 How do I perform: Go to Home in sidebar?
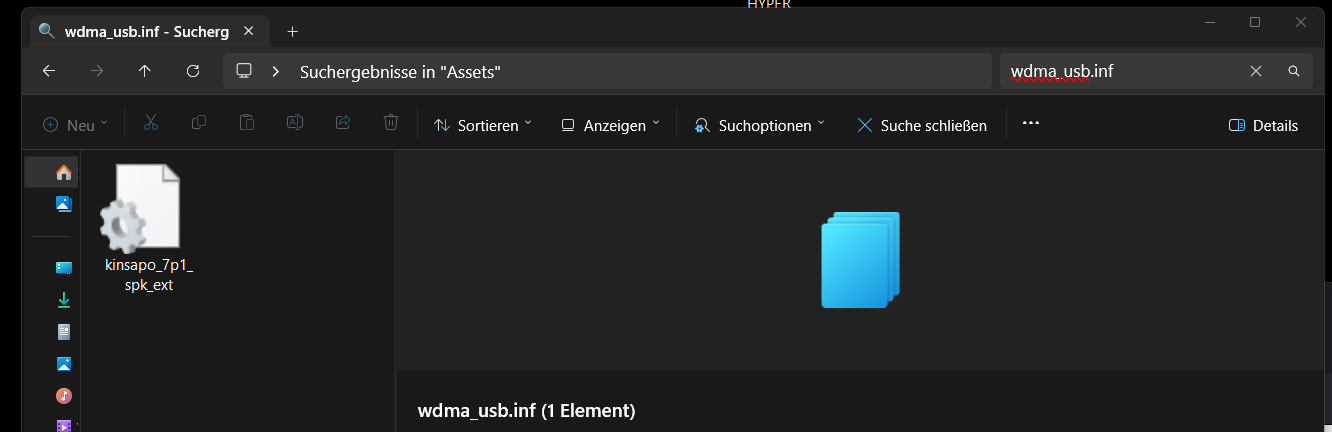click(64, 172)
